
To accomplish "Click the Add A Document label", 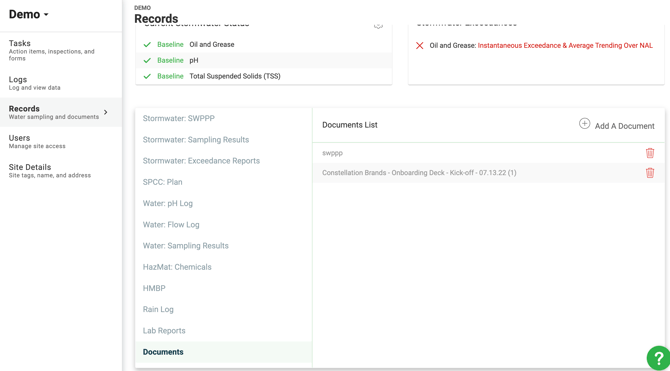I will click(x=624, y=126).
